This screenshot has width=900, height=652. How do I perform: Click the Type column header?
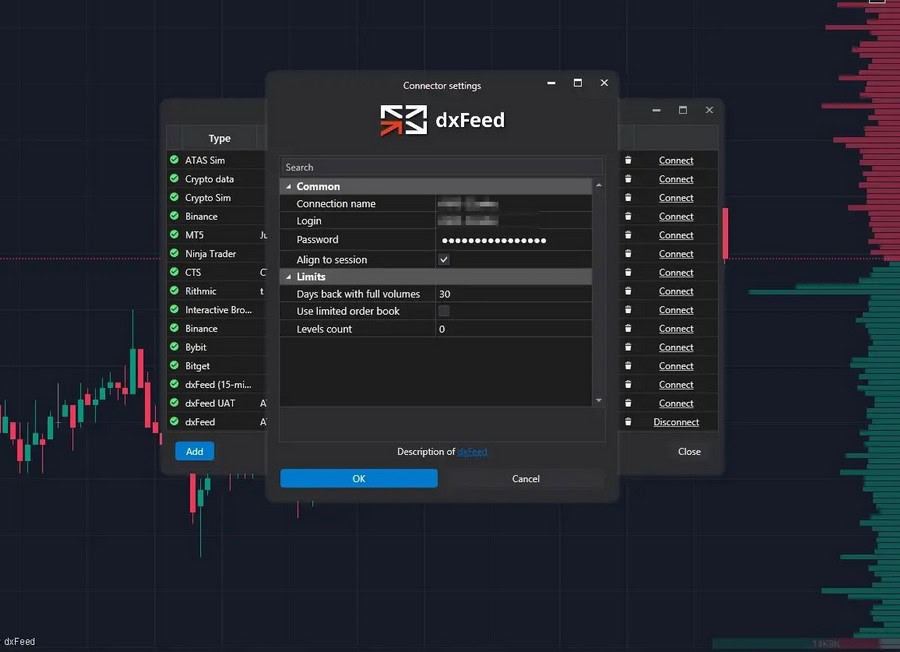(x=219, y=138)
